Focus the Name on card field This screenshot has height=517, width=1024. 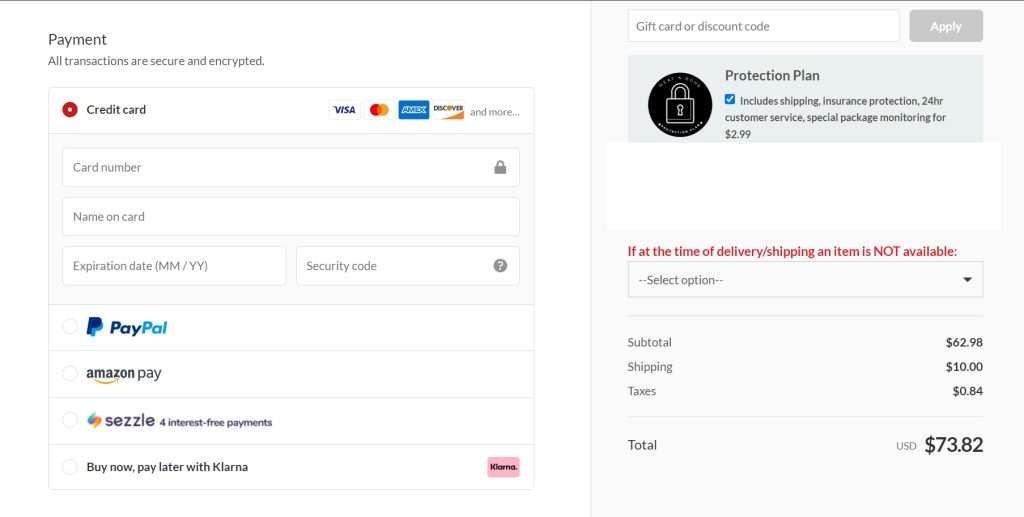(x=291, y=217)
